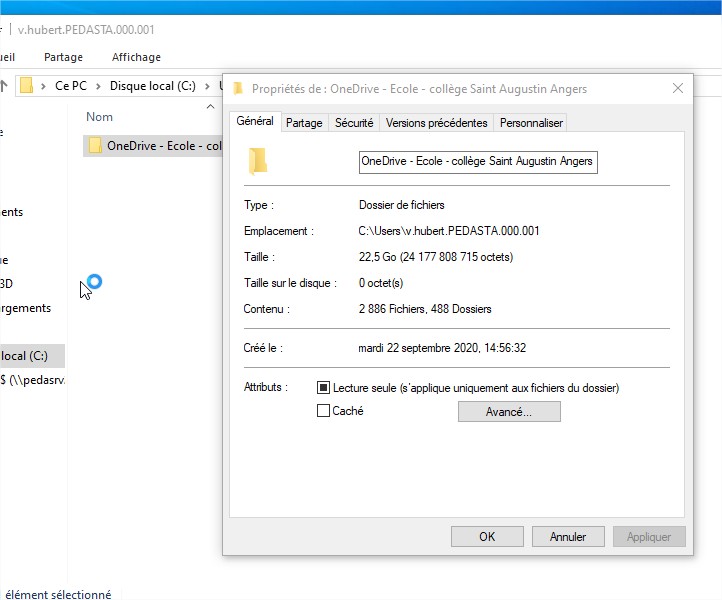
Task: Open the Versions précédentes tab
Action: [436, 123]
